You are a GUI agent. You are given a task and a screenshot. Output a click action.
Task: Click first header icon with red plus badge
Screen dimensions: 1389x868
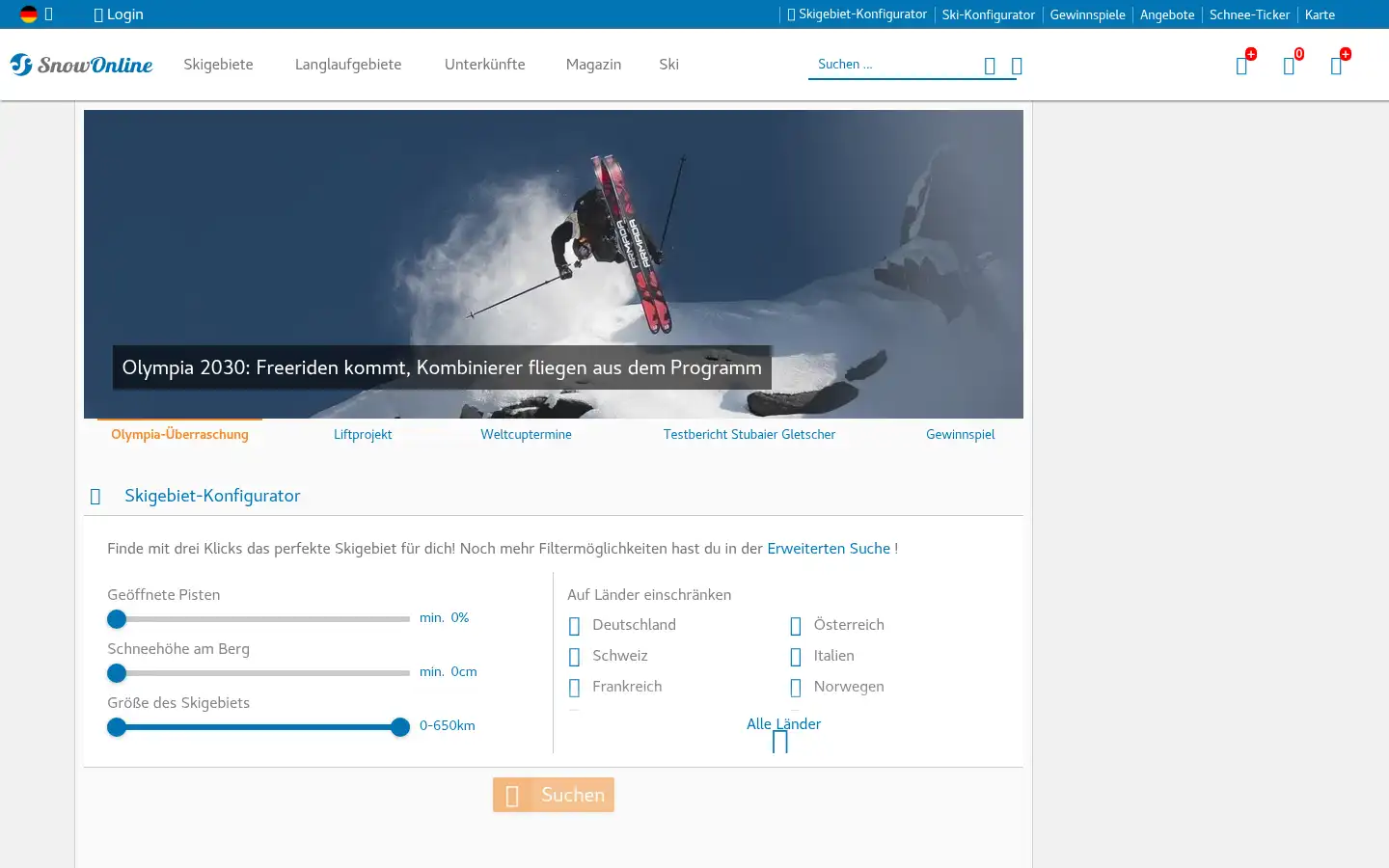coord(1242,66)
